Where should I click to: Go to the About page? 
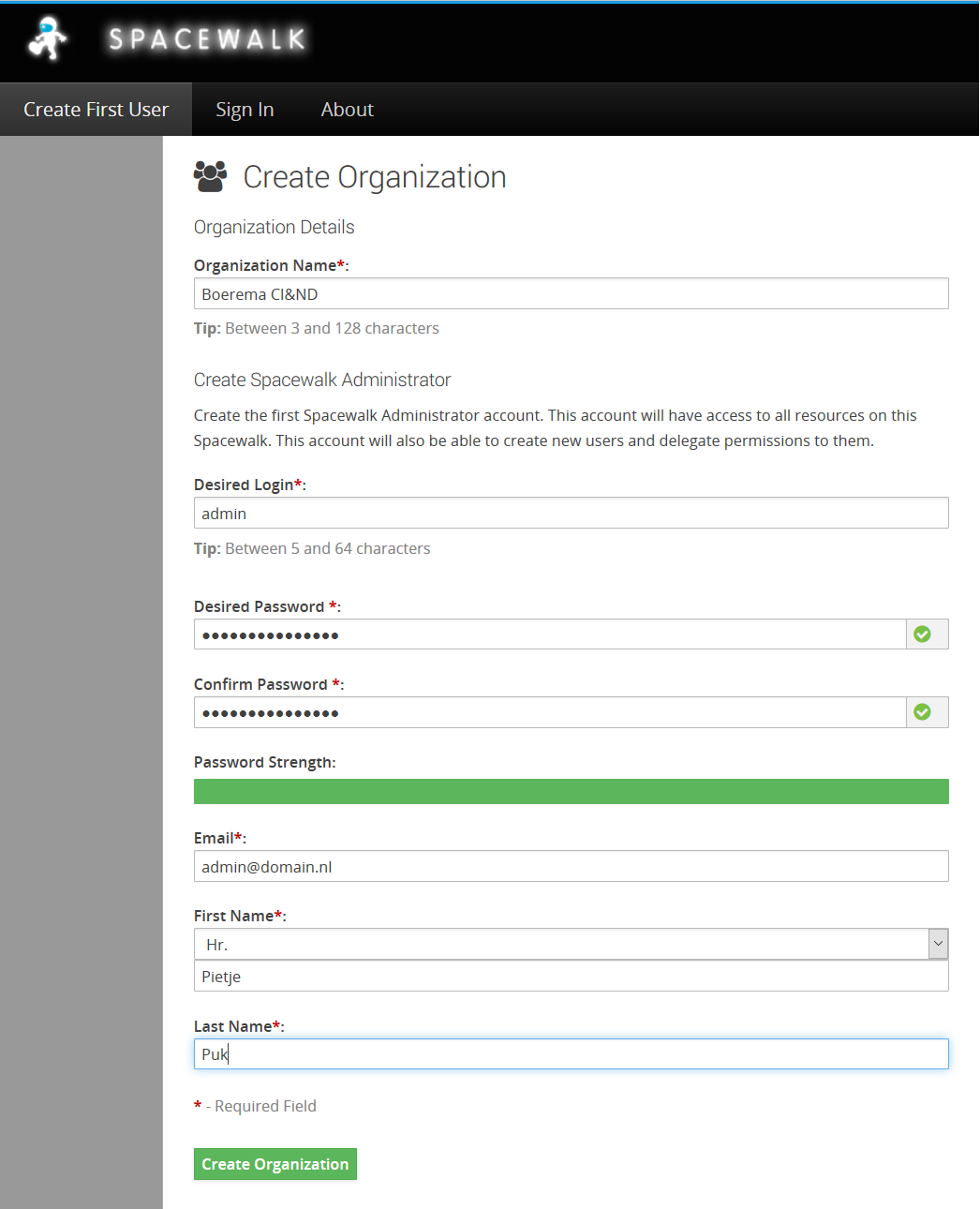[x=347, y=110]
